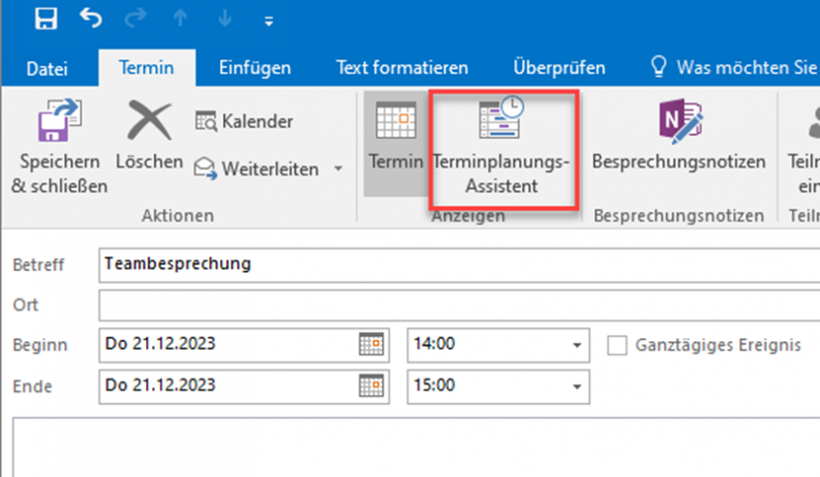Screen dimensions: 820x477
Task: Open the Ende date calendar picker
Action: point(371,386)
